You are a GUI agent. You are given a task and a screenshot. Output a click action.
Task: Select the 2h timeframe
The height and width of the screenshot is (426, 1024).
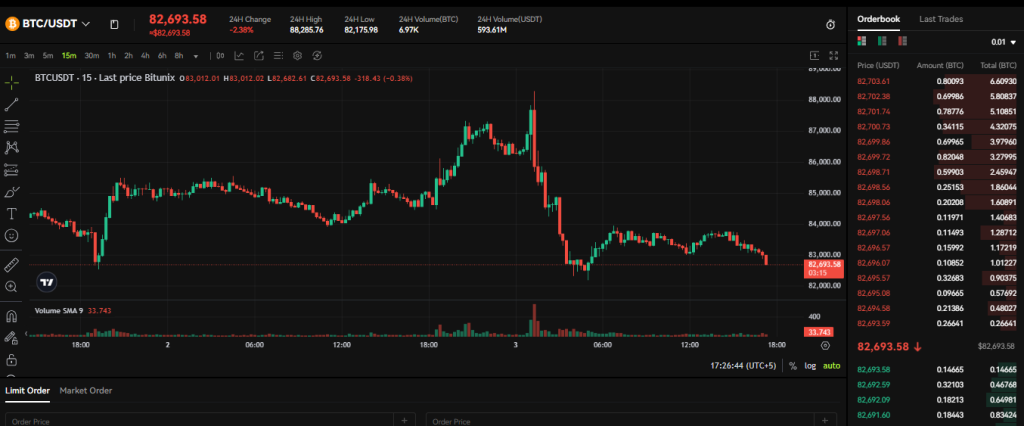[x=129, y=56]
